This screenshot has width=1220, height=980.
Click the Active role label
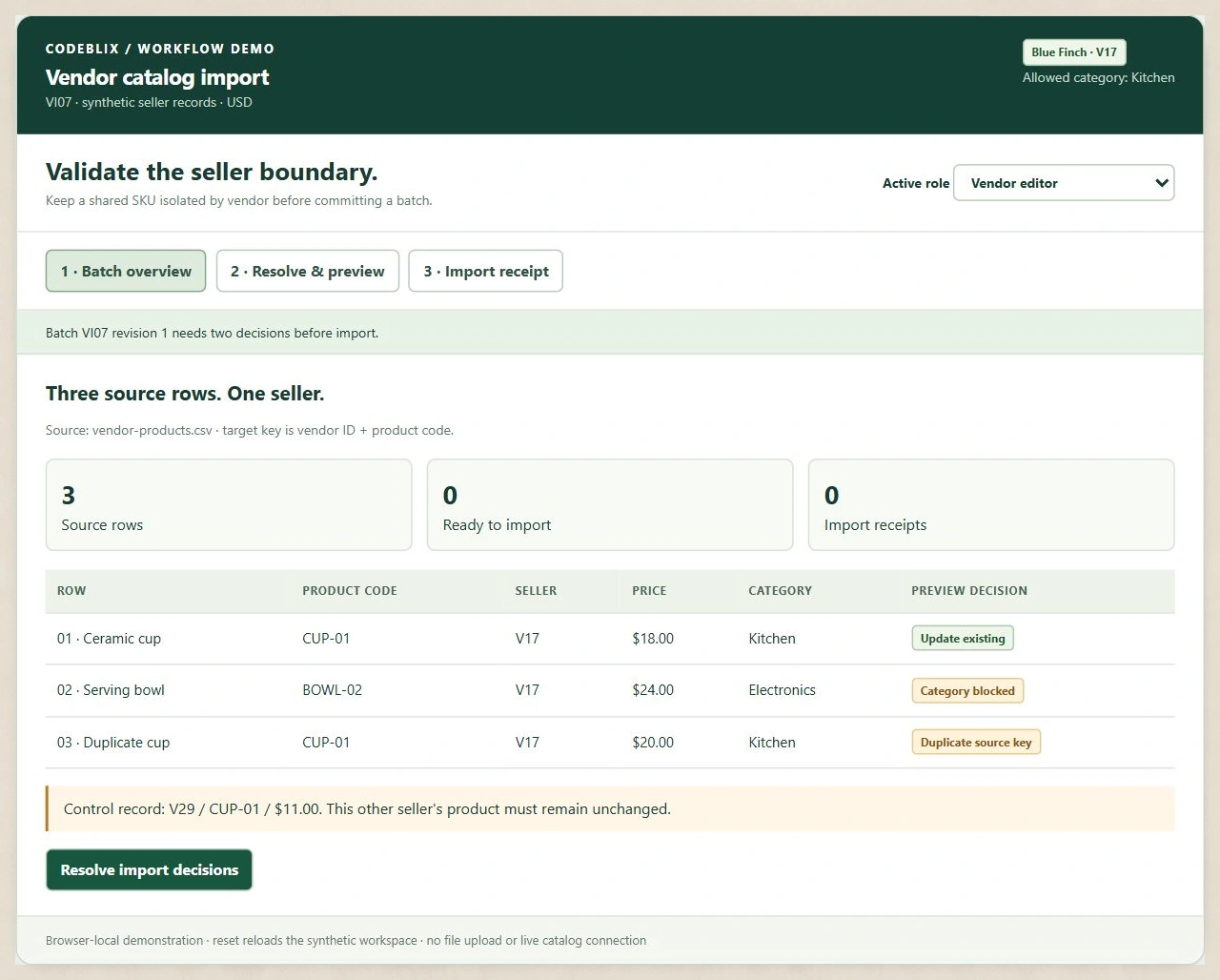[916, 183]
